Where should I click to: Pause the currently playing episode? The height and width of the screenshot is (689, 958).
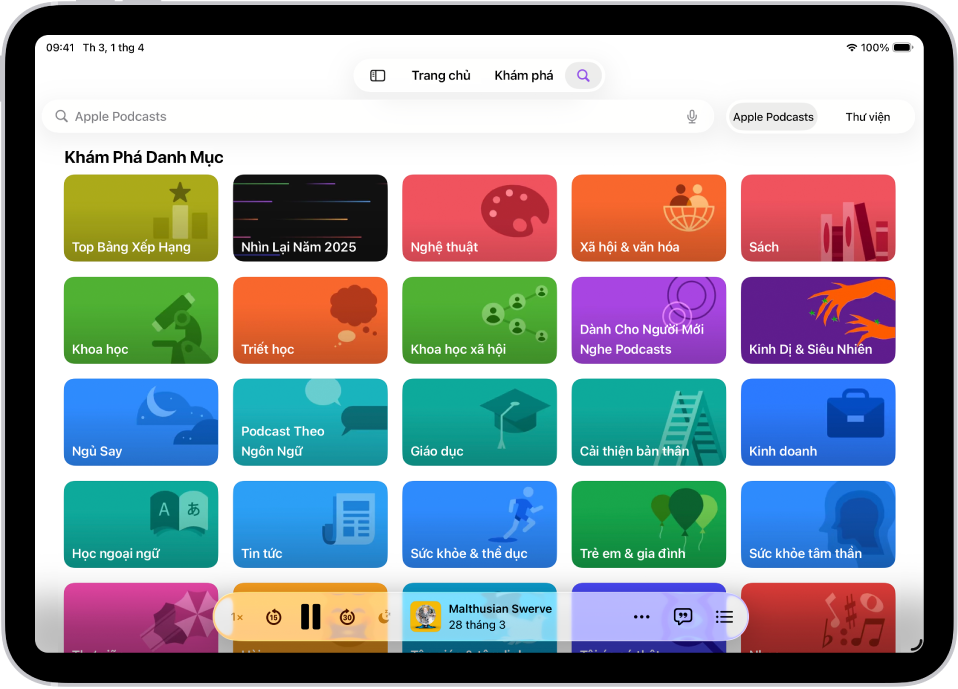coord(311,617)
